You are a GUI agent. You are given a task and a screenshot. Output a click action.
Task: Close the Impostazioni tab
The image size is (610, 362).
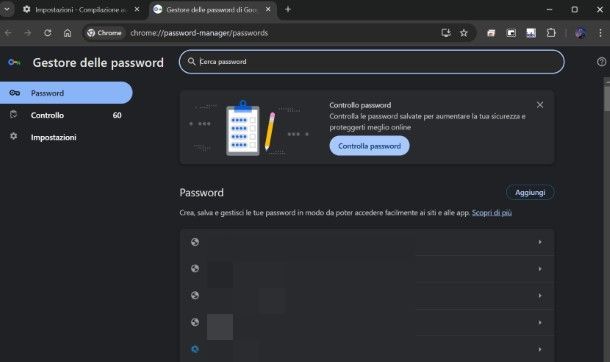(x=137, y=10)
